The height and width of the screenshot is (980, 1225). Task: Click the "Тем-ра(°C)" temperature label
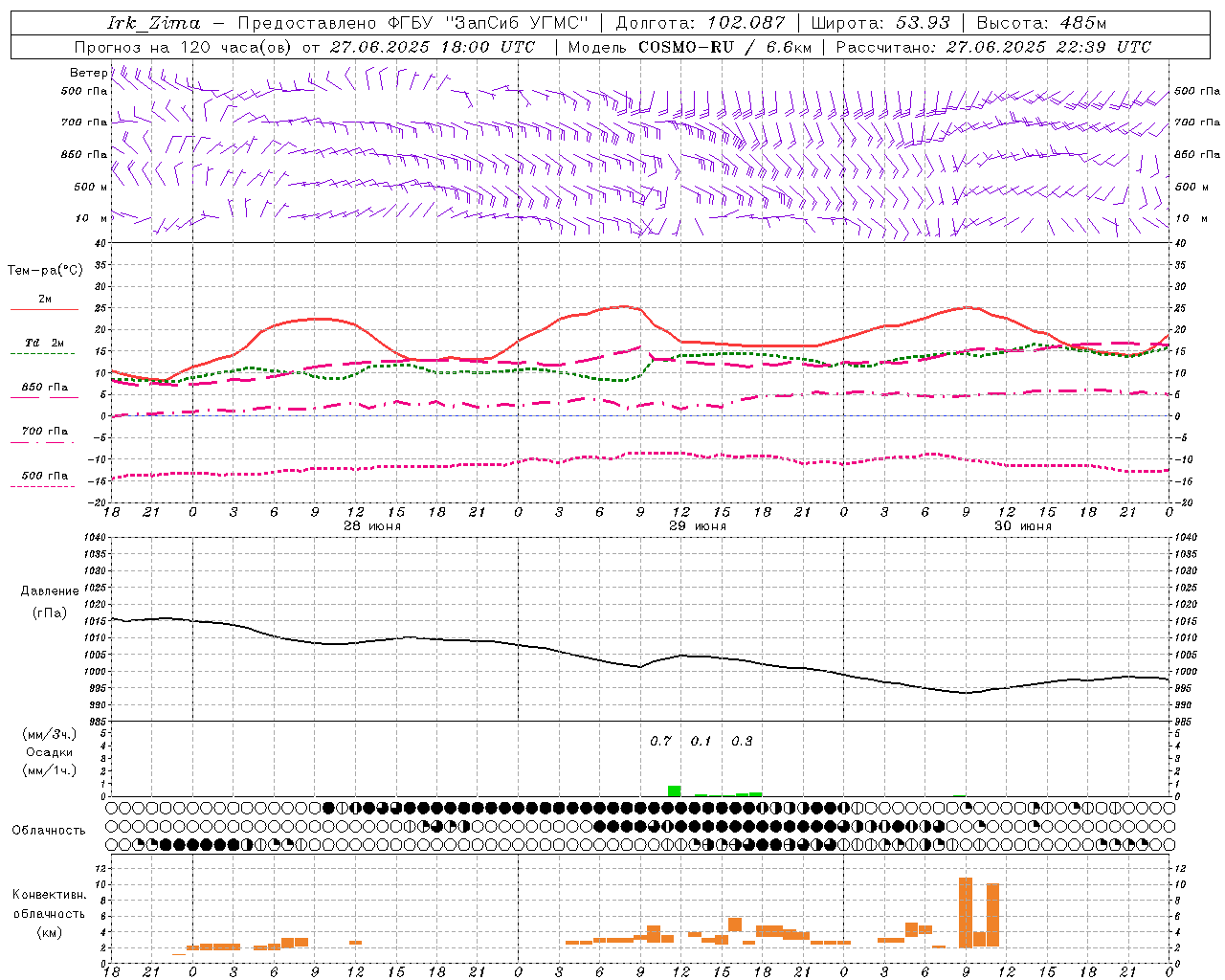click(x=45, y=270)
